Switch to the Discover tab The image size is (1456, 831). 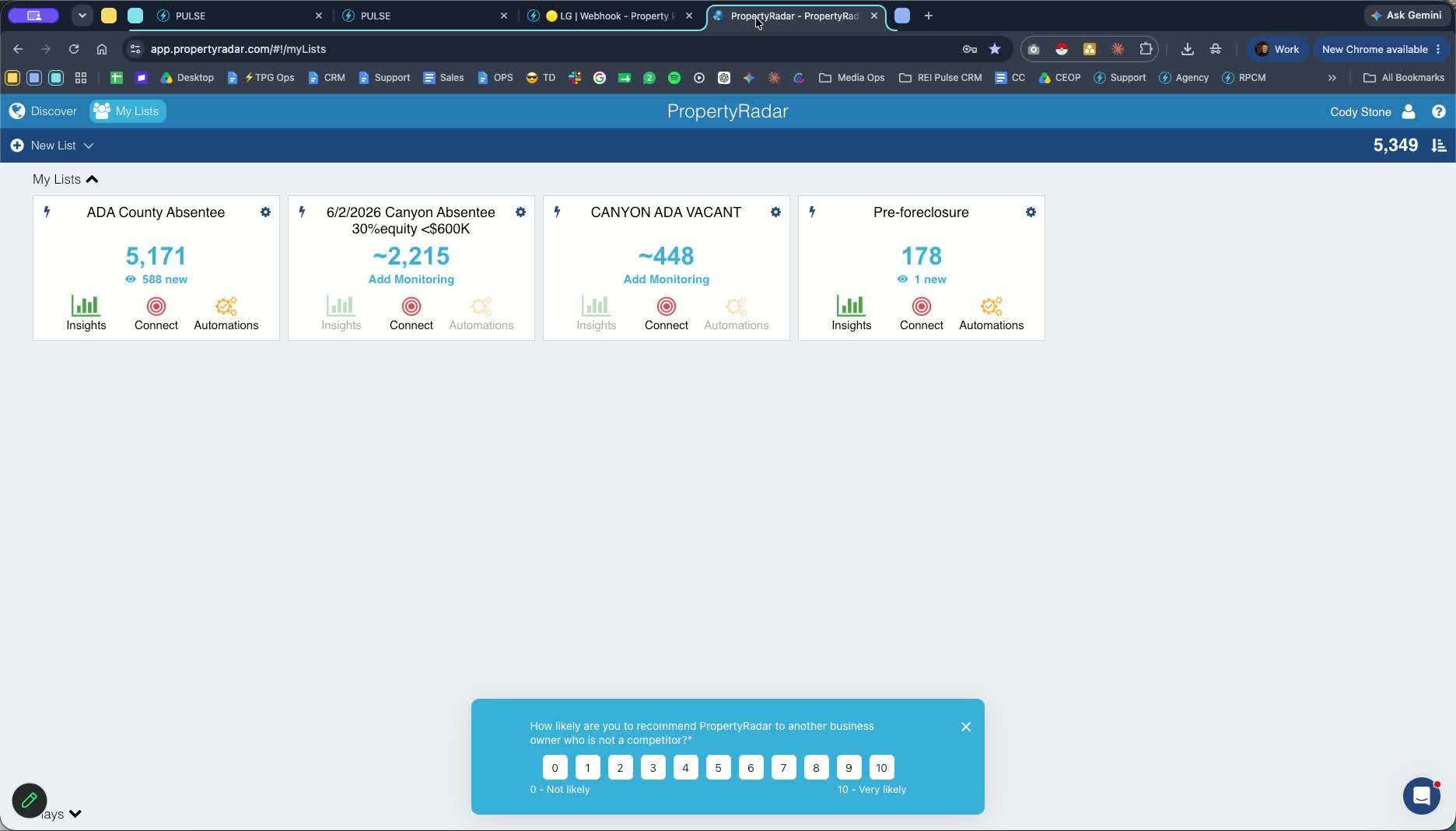pyautogui.click(x=44, y=111)
